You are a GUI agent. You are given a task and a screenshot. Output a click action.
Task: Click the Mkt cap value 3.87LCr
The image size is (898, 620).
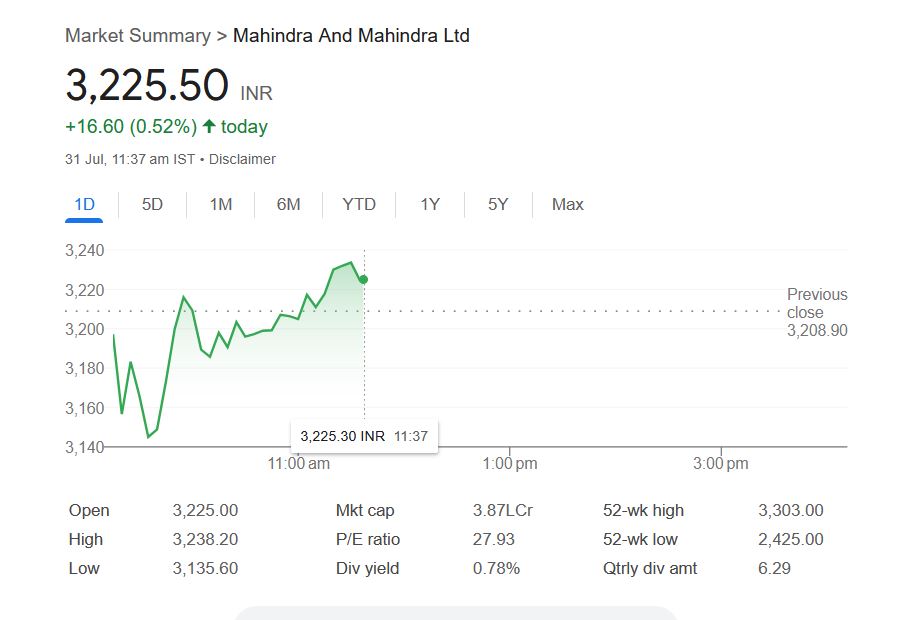(x=502, y=510)
